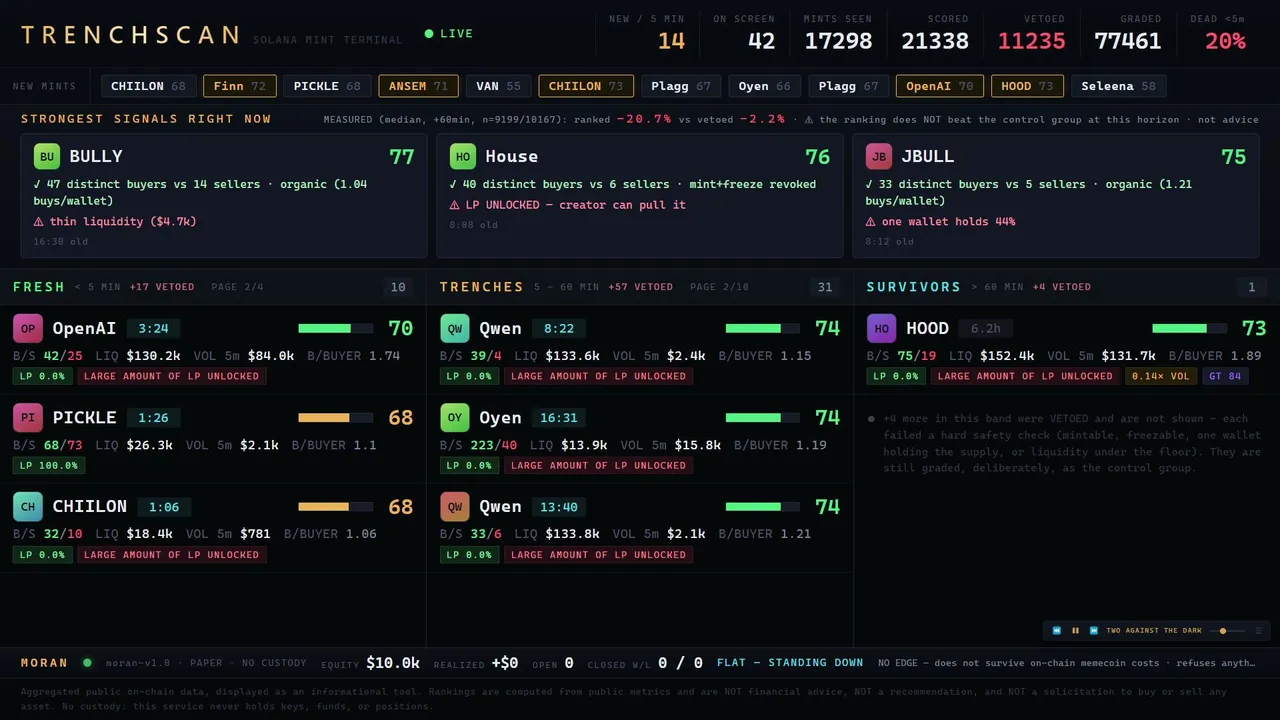
Task: Click the EQUITY $10.0k value
Action: [392, 663]
